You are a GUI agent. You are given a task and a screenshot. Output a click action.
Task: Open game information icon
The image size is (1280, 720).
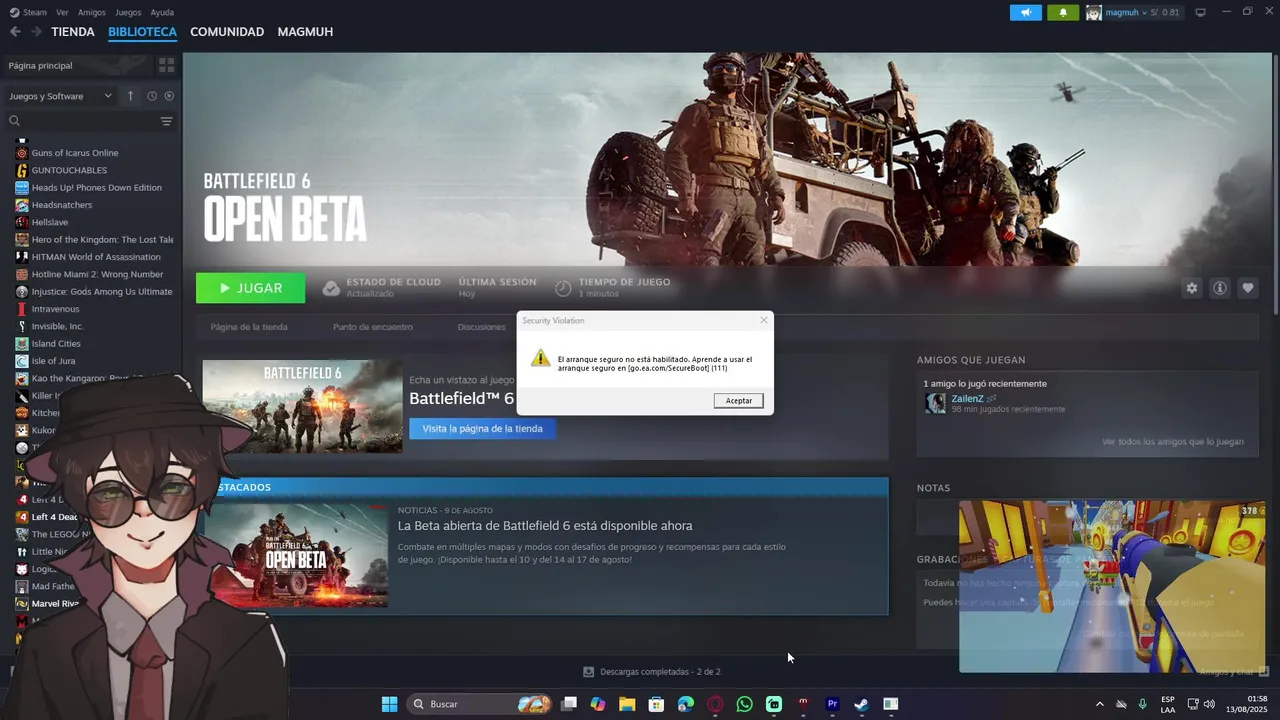tap(1220, 288)
